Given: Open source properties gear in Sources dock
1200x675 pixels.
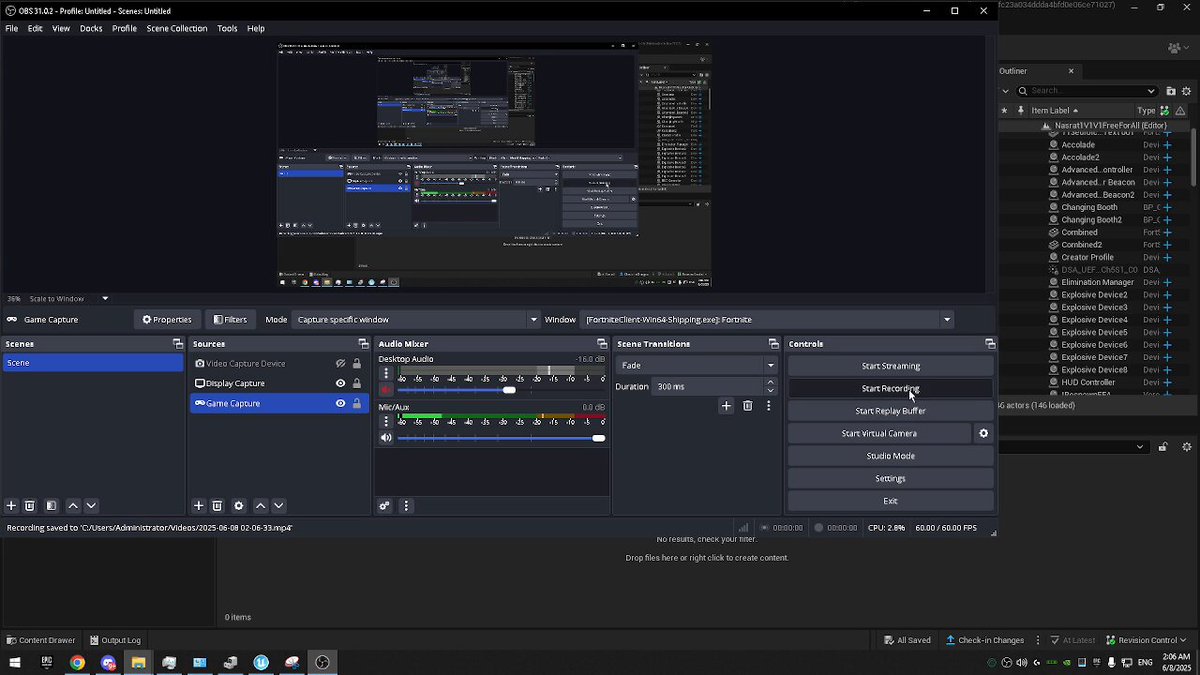Looking at the screenshot, I should 238,506.
